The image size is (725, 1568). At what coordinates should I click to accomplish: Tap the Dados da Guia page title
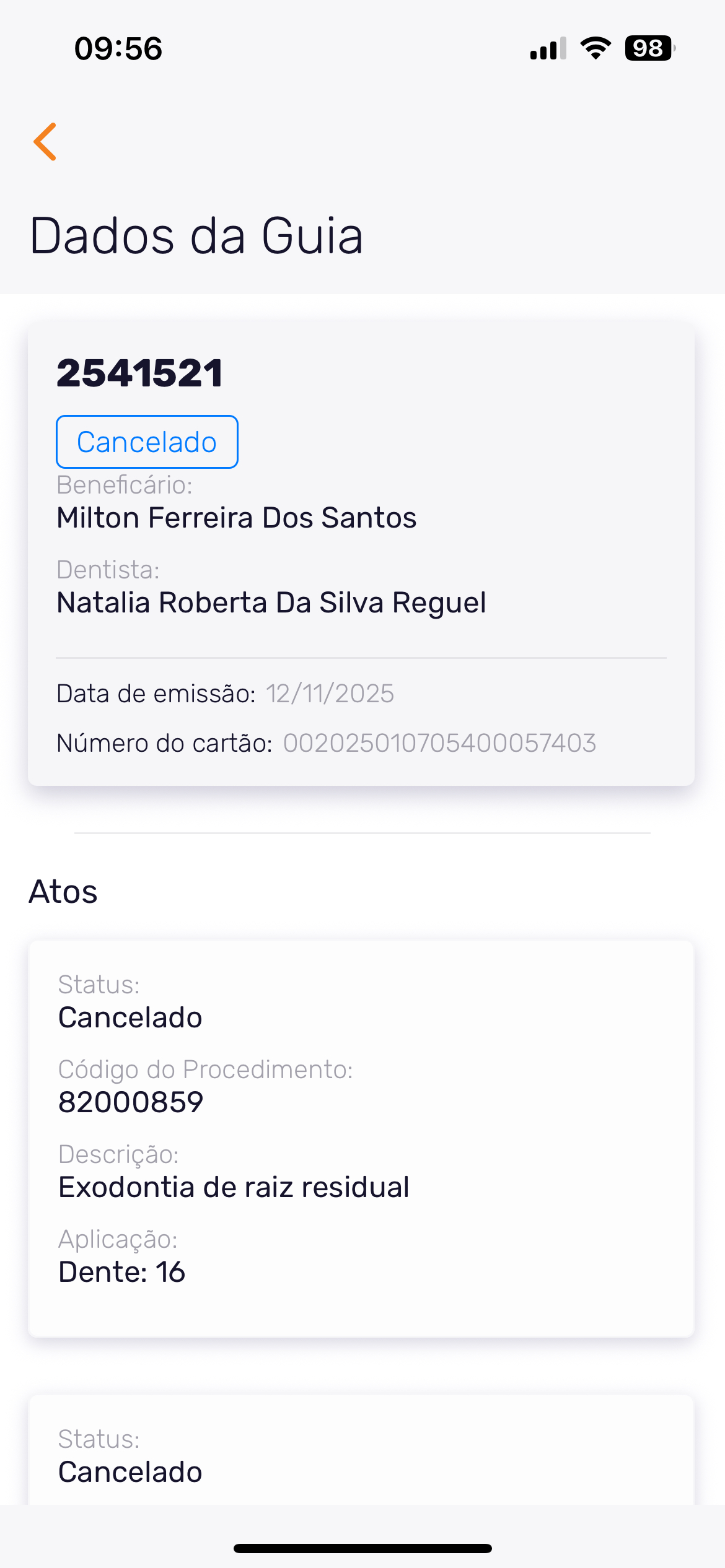[x=196, y=236]
